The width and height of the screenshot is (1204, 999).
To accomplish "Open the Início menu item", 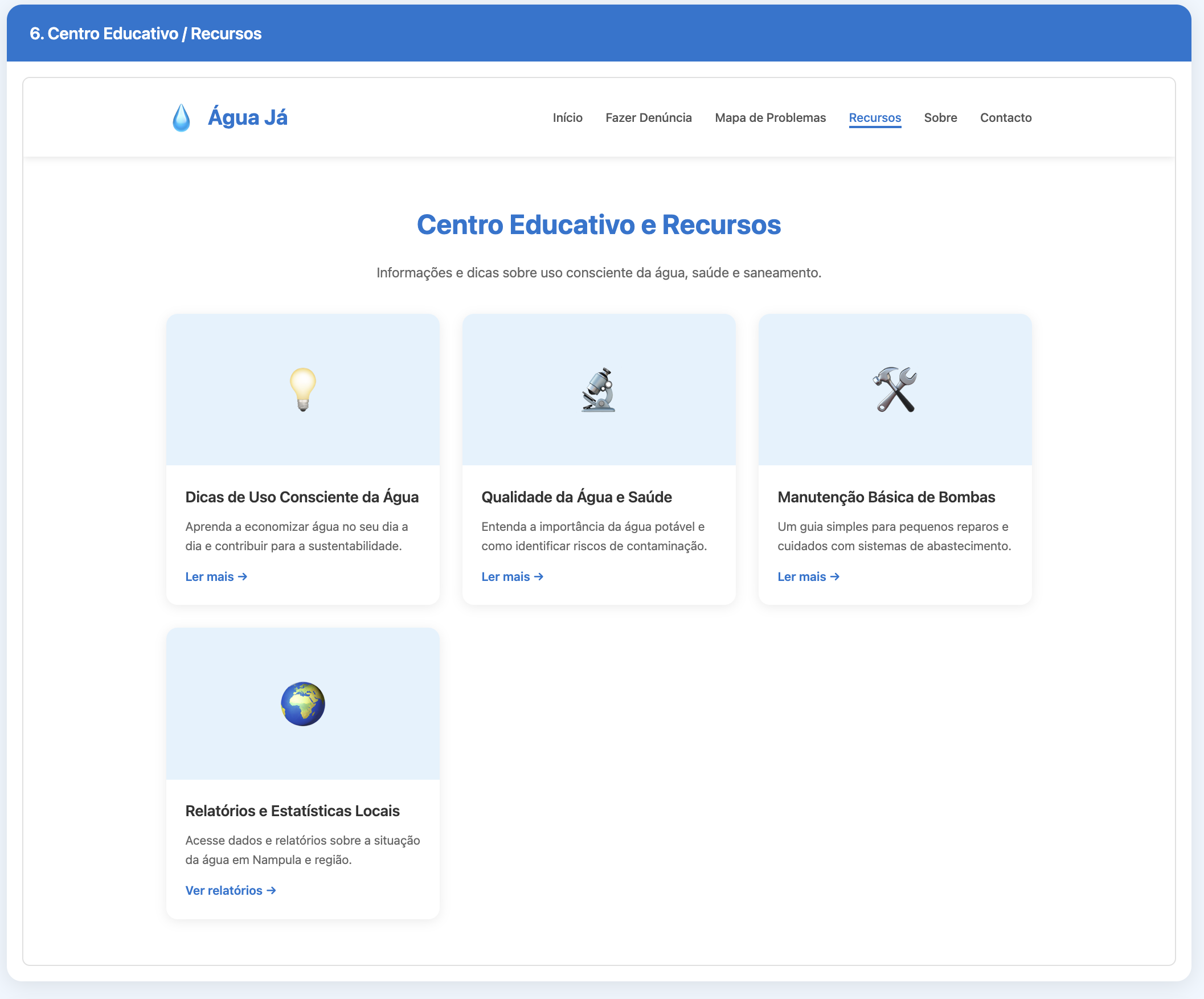I will click(567, 117).
